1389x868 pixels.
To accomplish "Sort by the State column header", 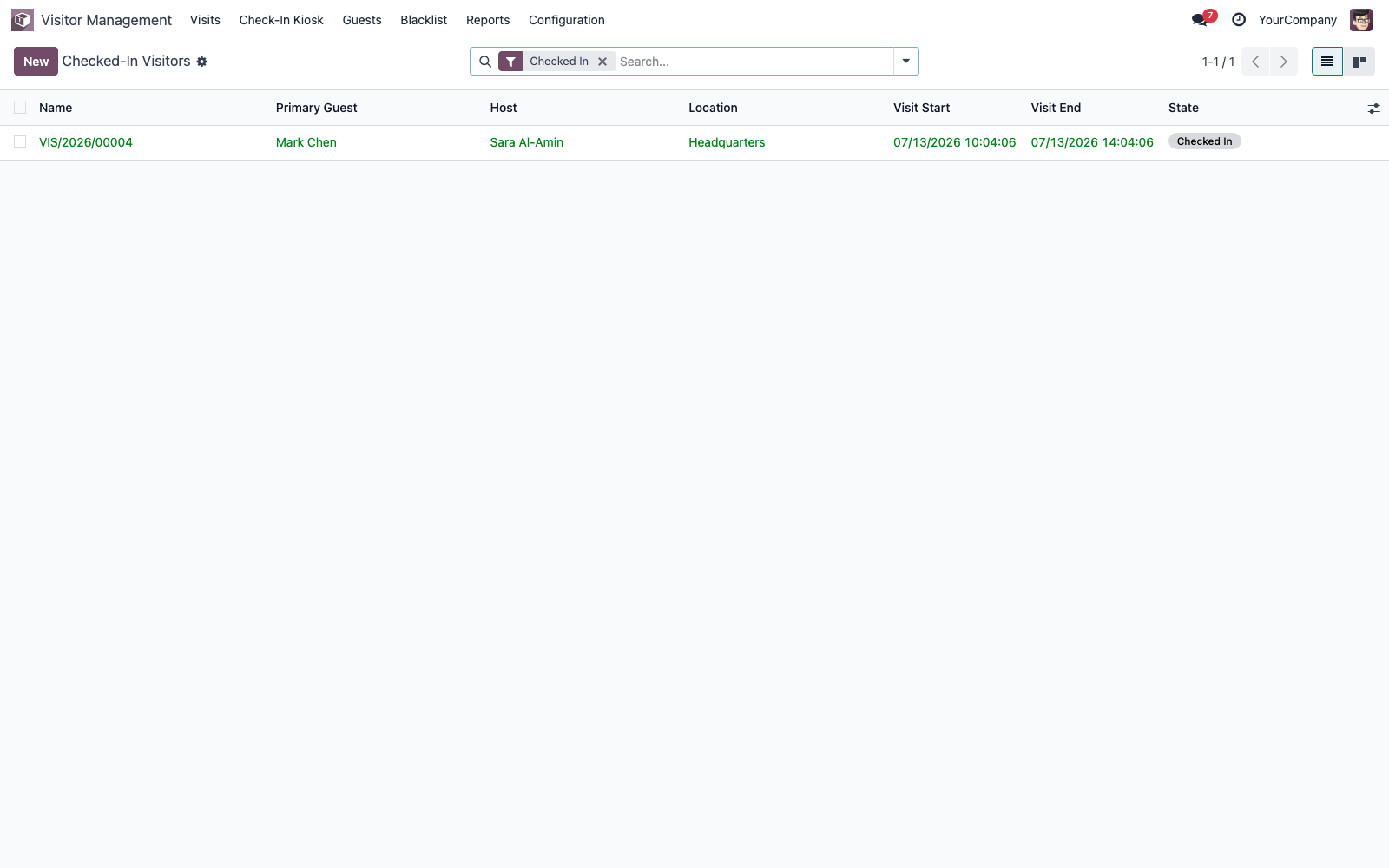I will coord(1183,108).
